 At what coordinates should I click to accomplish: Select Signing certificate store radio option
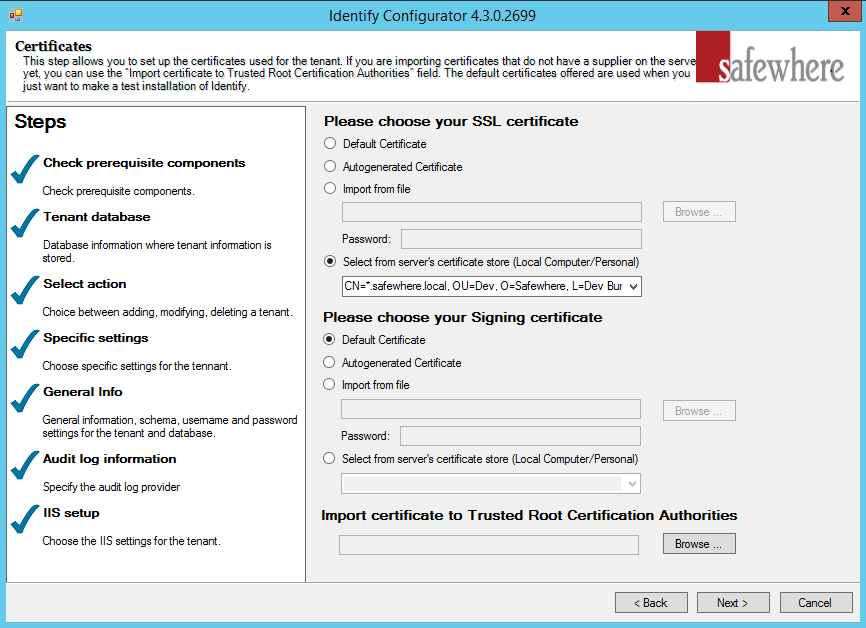click(x=329, y=458)
